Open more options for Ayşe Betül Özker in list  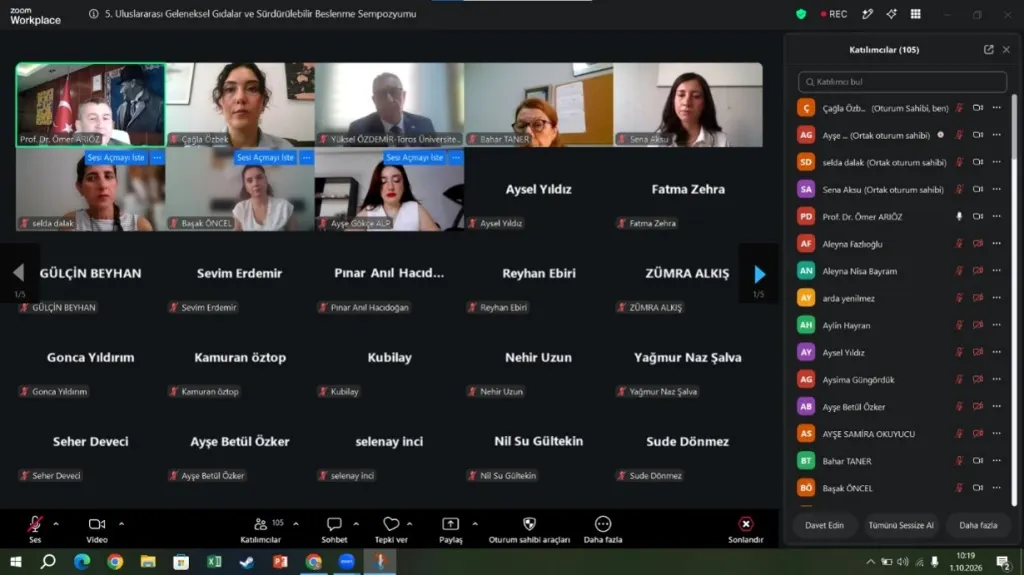coord(997,406)
